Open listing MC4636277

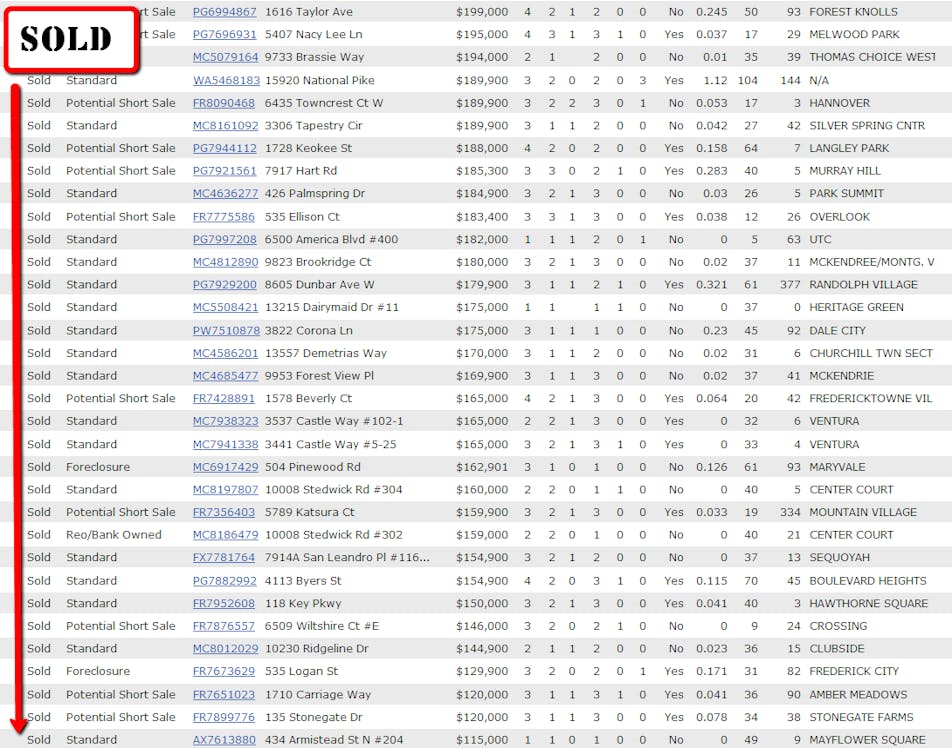pyautogui.click(x=225, y=194)
